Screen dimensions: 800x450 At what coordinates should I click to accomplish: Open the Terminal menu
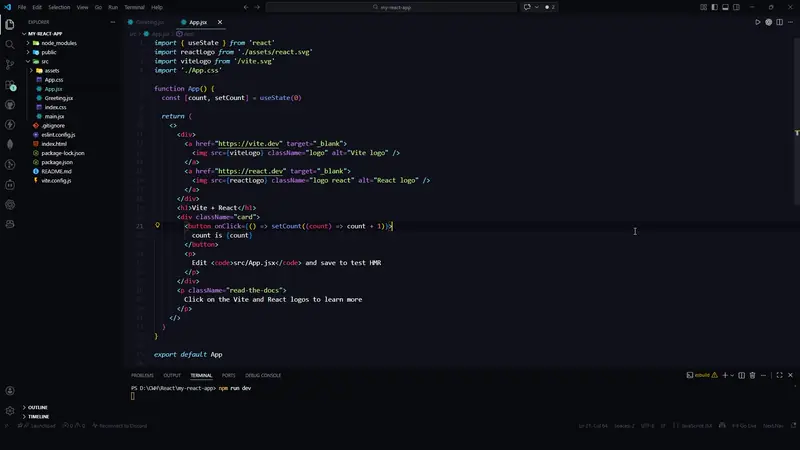[134, 7]
